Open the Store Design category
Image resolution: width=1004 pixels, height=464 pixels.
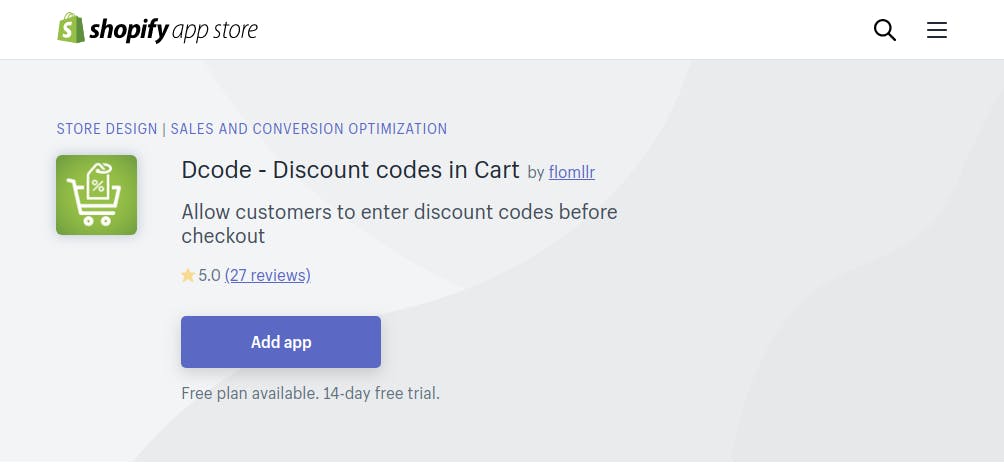coord(107,129)
